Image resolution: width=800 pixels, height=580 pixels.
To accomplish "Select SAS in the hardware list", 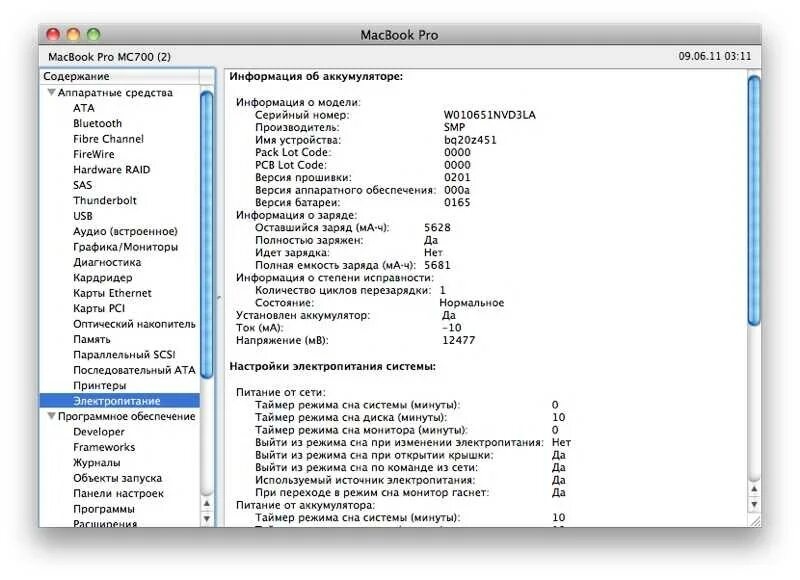I will (83, 185).
